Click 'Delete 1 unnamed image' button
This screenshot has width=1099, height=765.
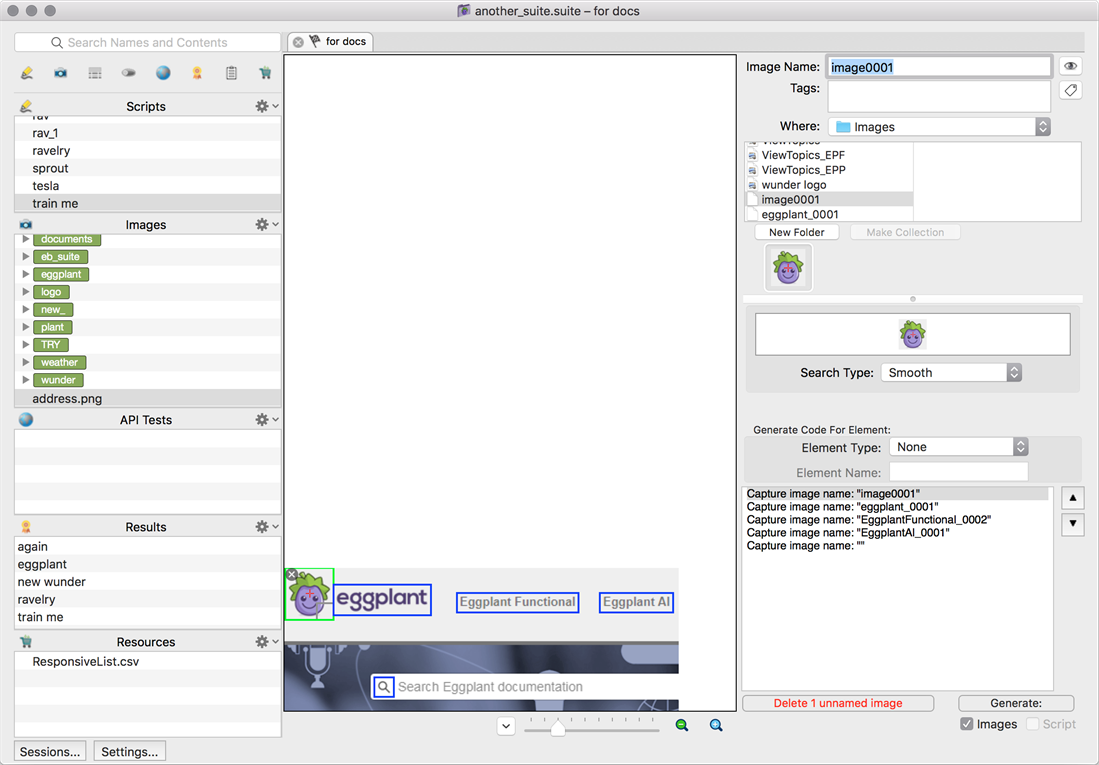tap(838, 703)
